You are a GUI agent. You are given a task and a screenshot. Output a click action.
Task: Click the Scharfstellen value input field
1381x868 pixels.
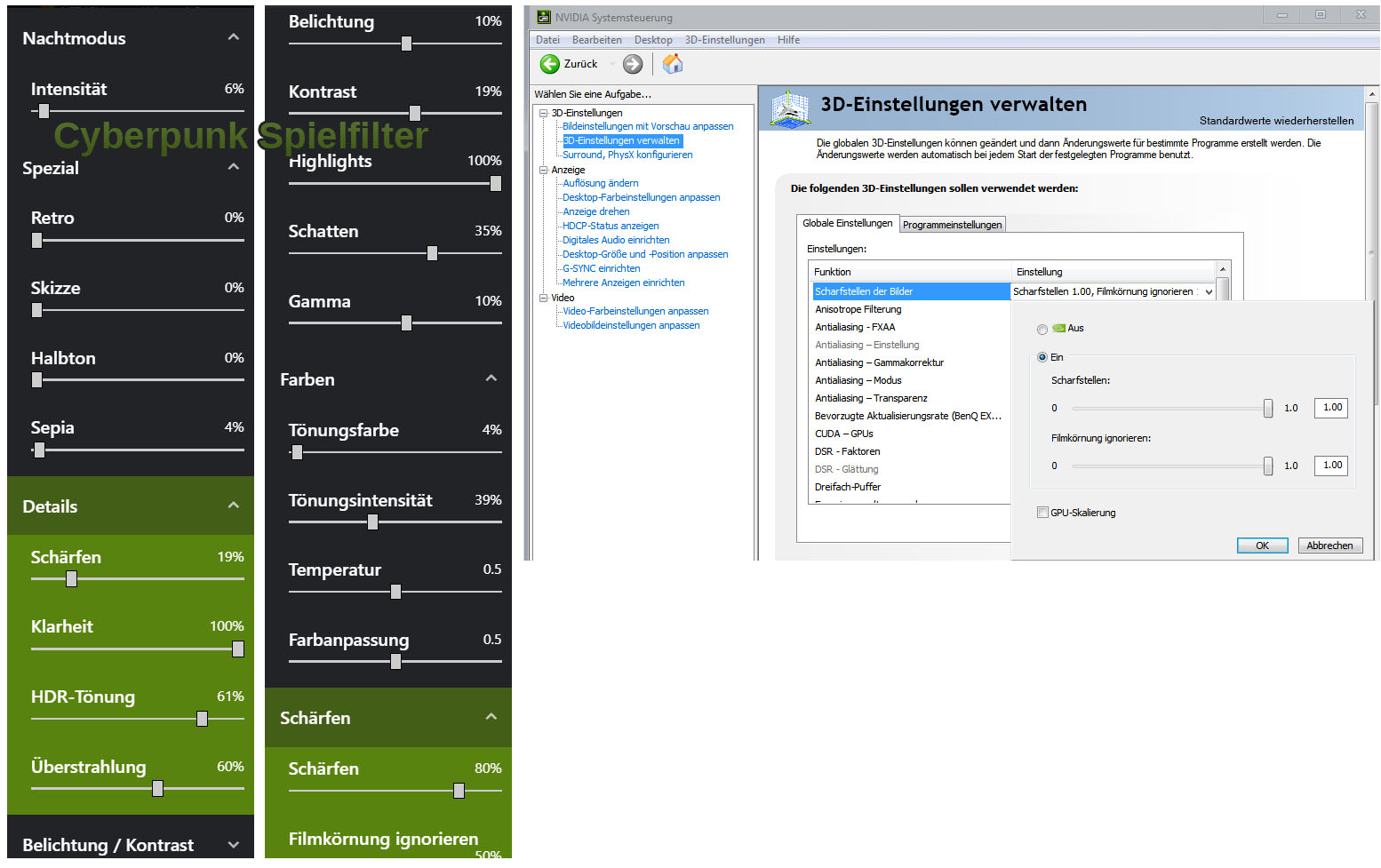[1330, 408]
